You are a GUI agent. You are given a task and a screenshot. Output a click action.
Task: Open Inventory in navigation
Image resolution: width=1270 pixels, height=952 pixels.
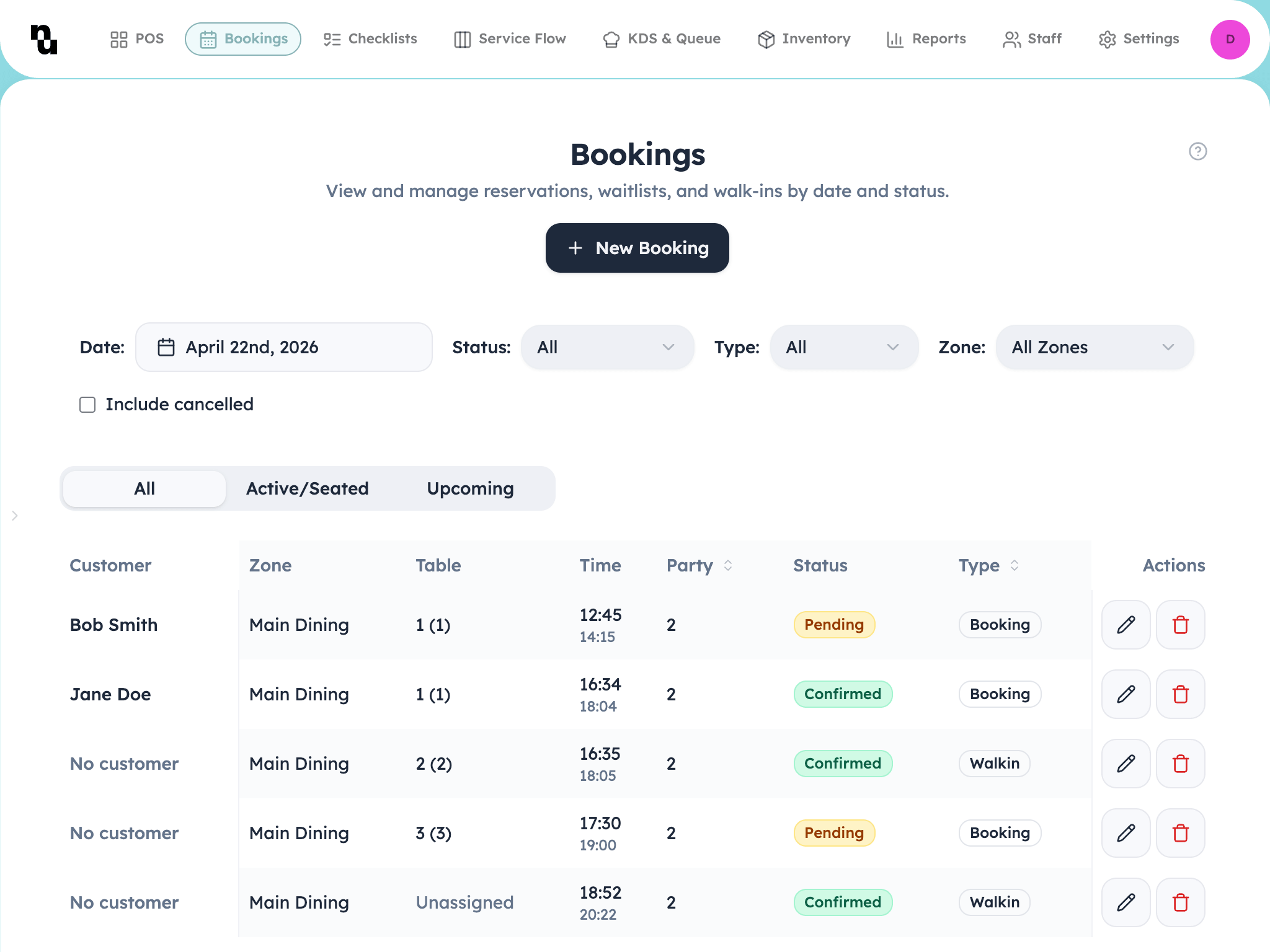click(804, 39)
